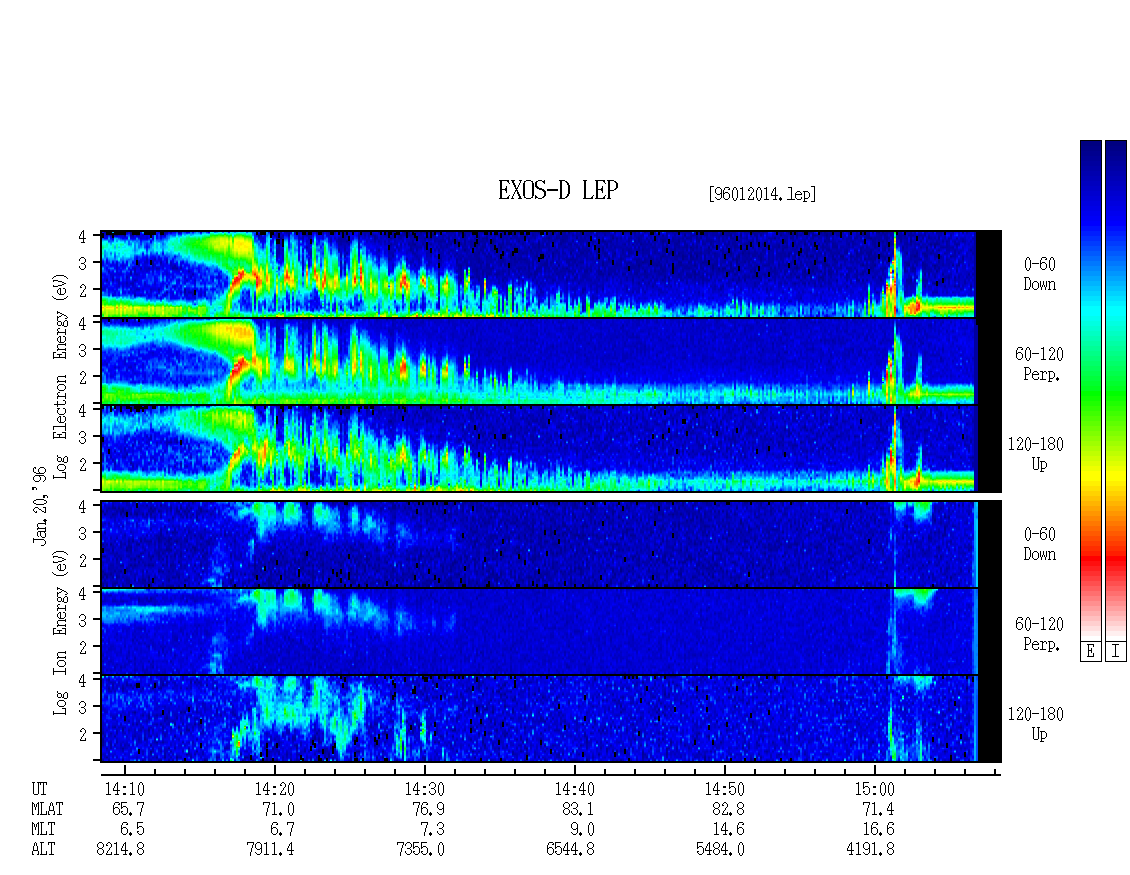Click MLT value 6.5
Image resolution: width=1130 pixels, height=875 pixels.
[133, 830]
